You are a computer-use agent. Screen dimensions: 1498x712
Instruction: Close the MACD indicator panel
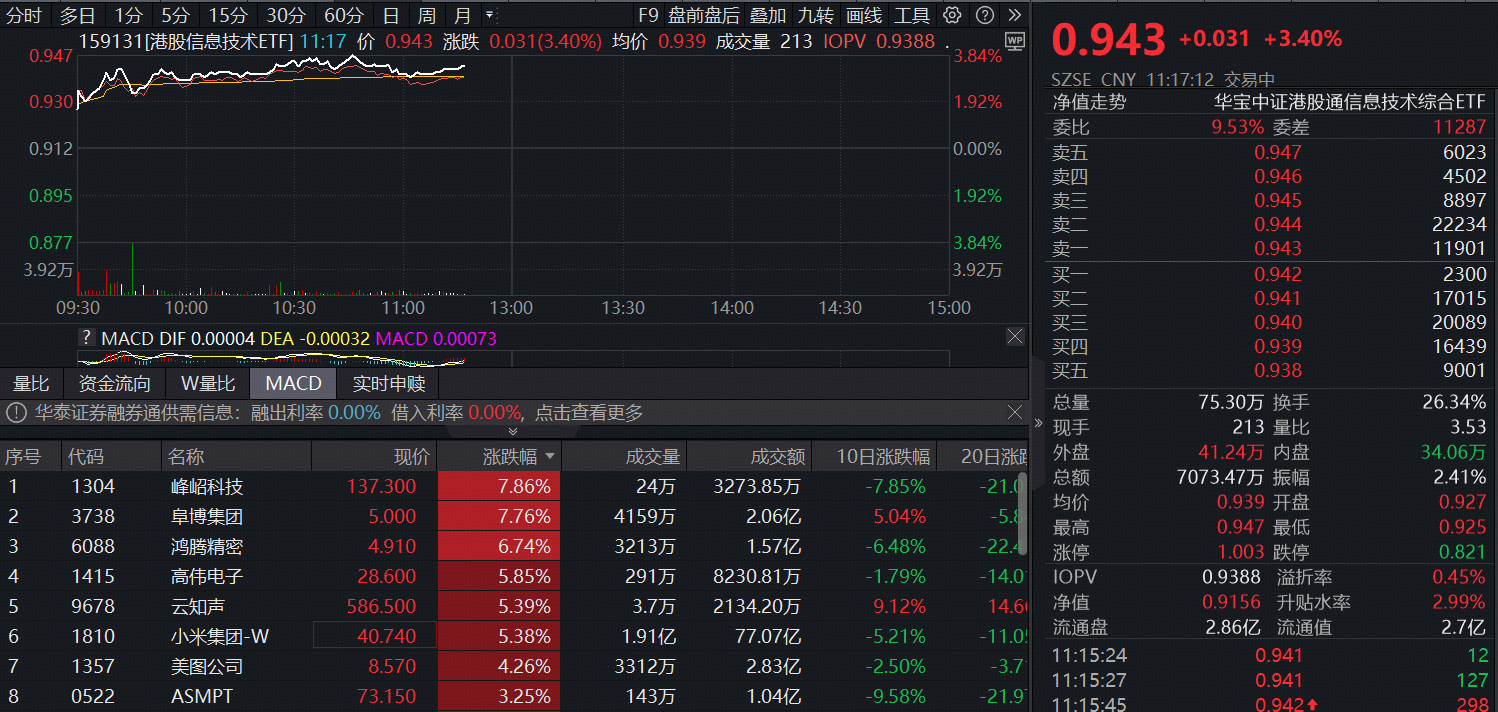point(1015,337)
